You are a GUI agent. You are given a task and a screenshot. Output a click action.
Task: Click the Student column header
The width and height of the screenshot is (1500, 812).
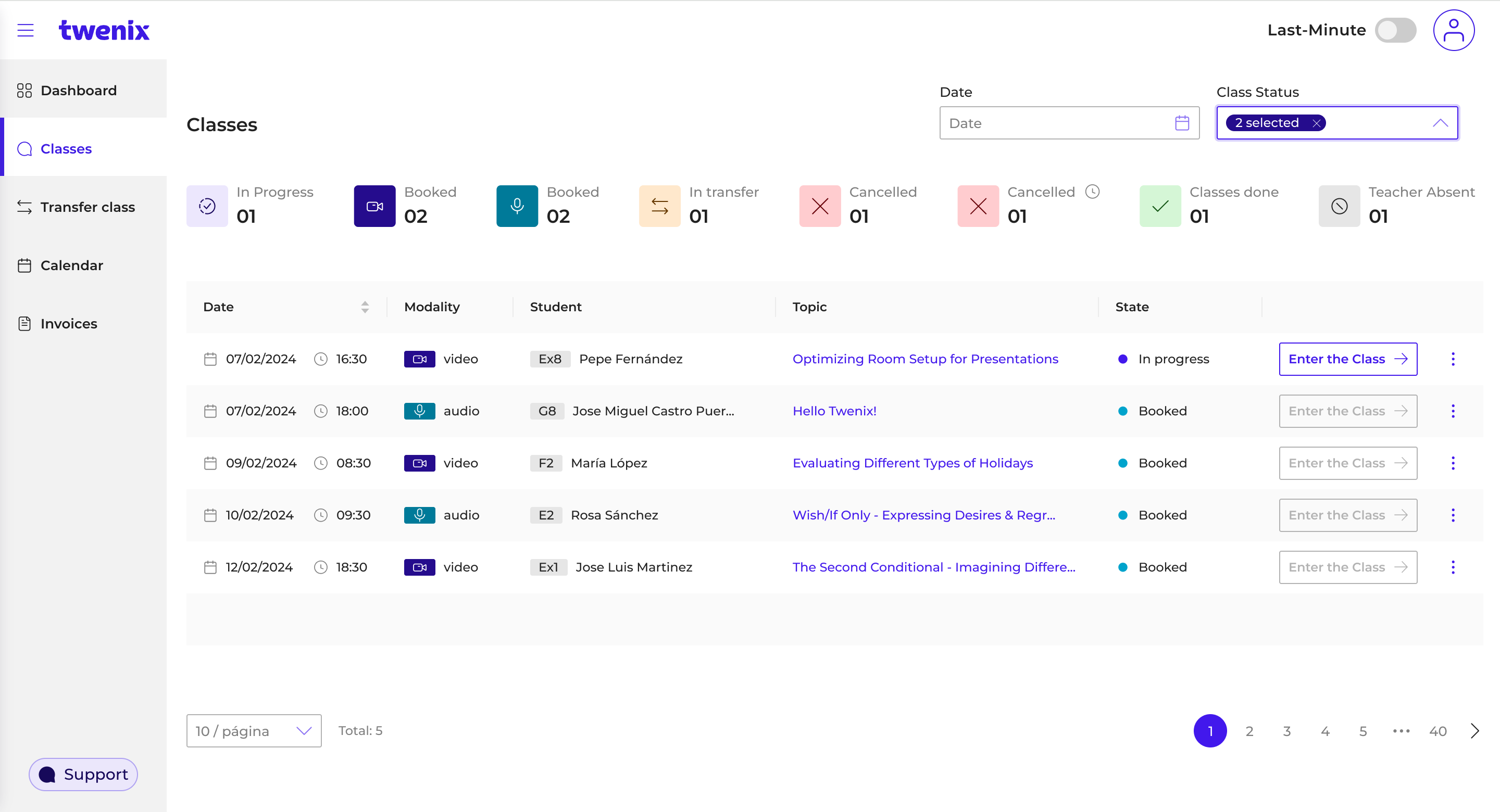556,307
